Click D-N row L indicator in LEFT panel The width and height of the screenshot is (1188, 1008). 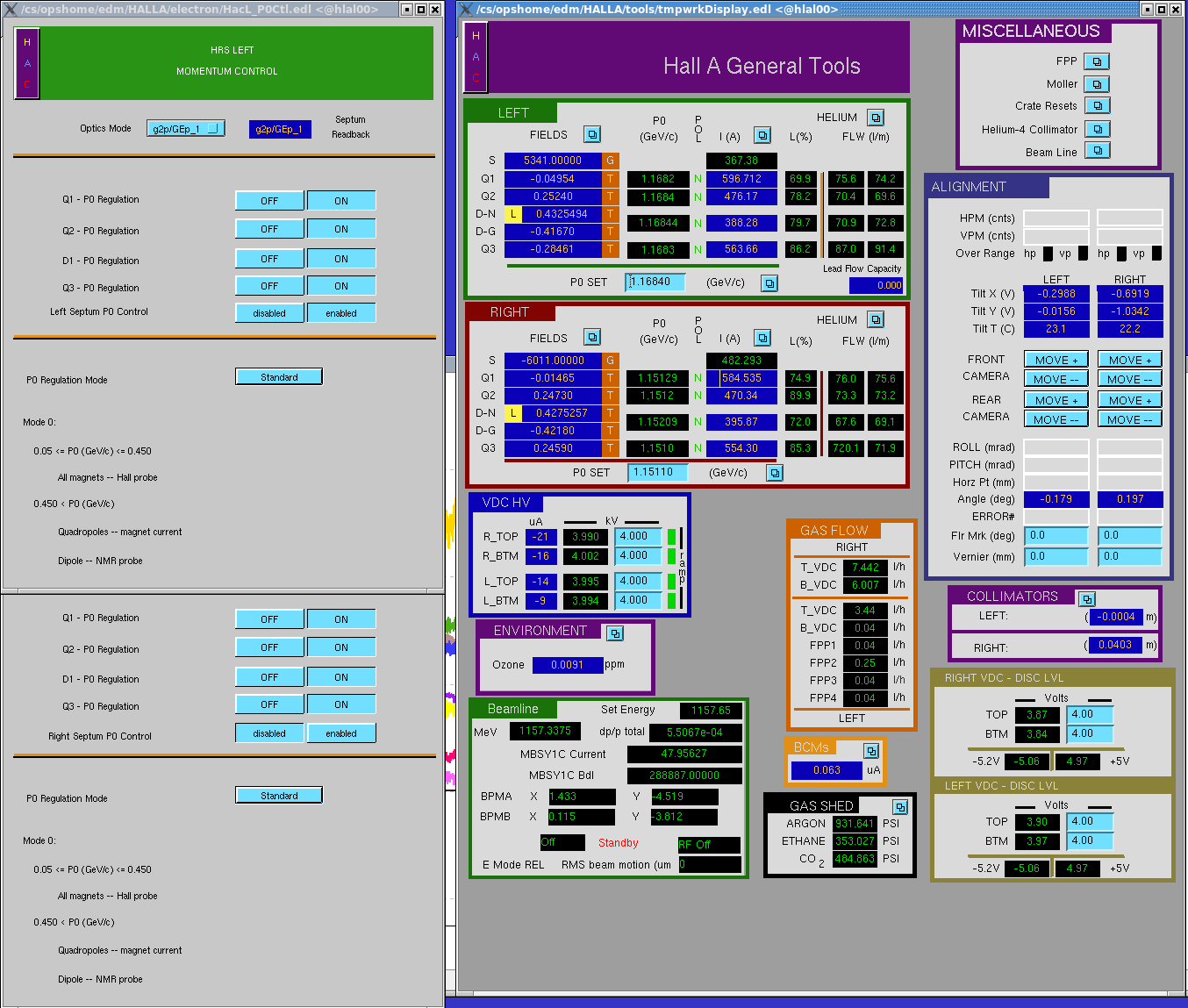click(512, 214)
